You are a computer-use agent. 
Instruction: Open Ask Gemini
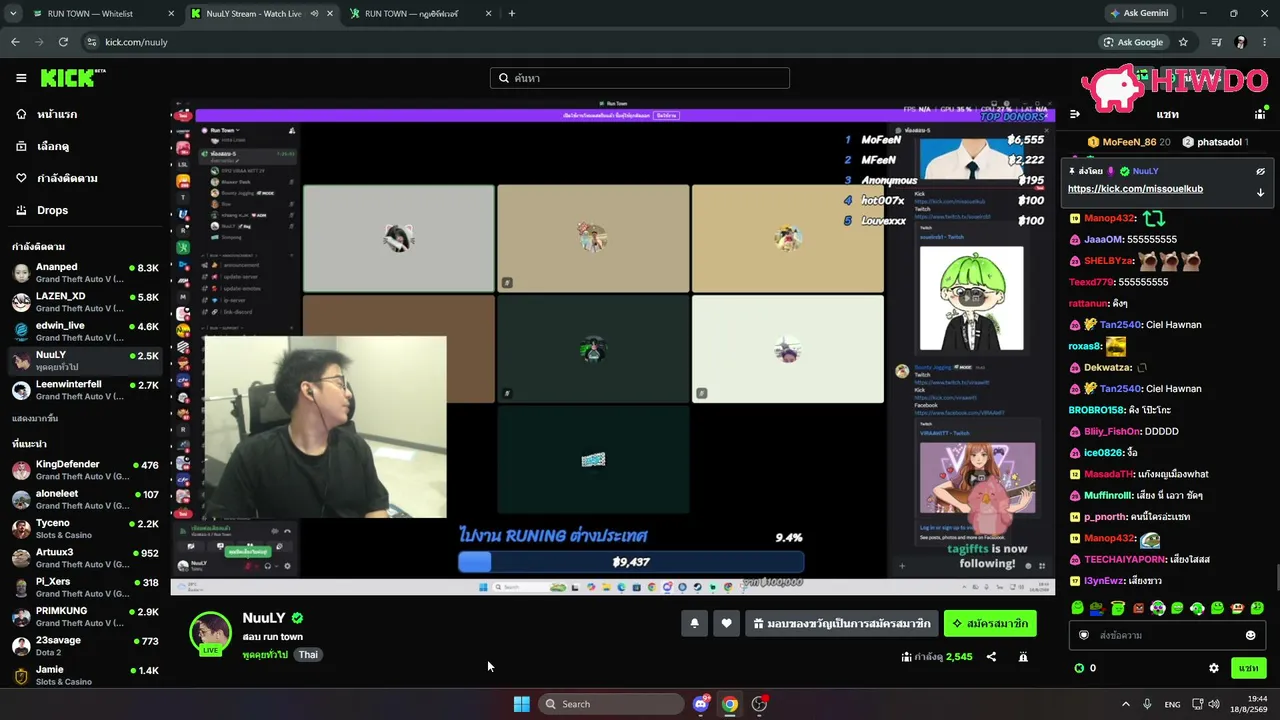[x=1139, y=14]
